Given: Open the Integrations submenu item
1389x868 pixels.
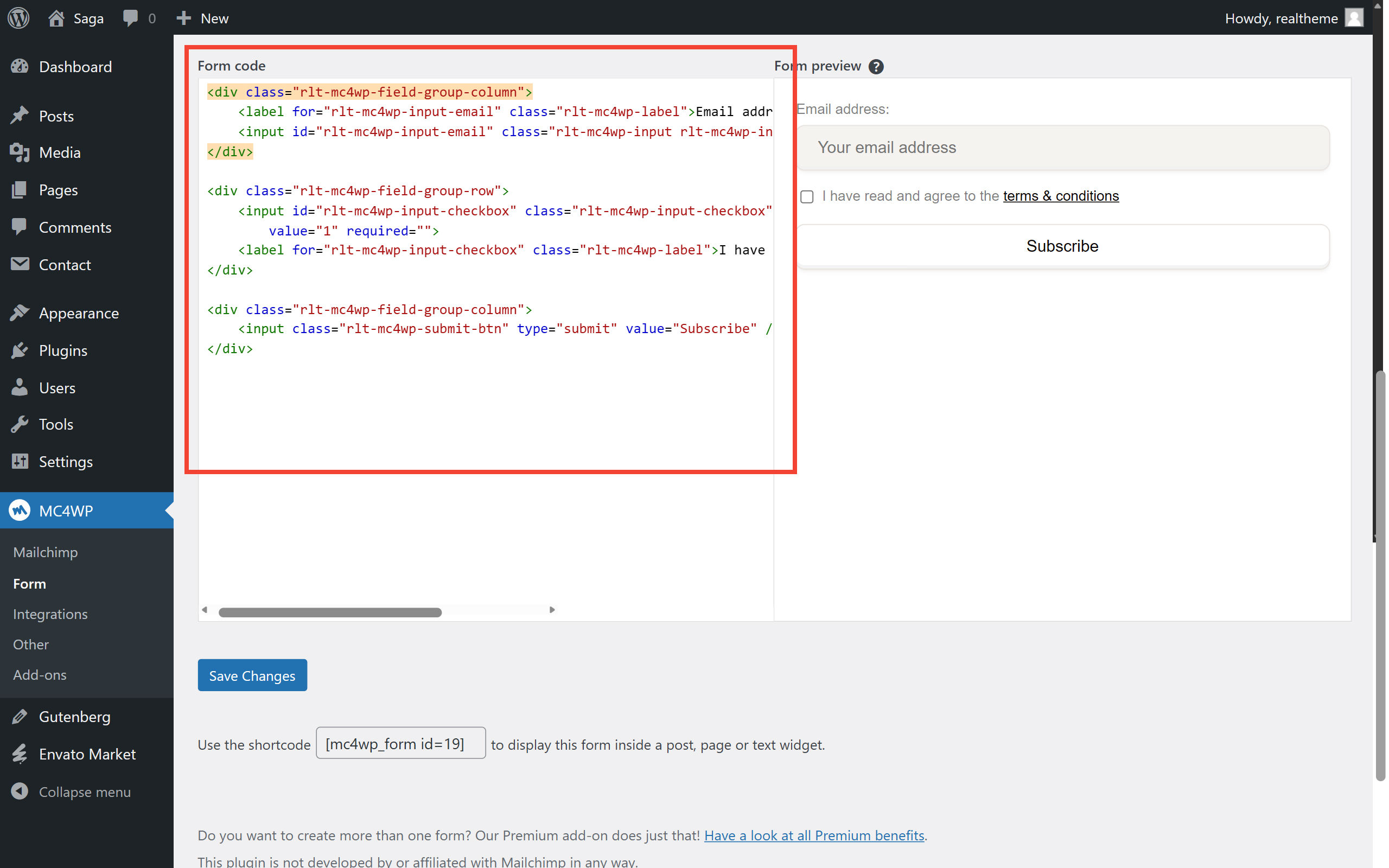Looking at the screenshot, I should point(50,614).
